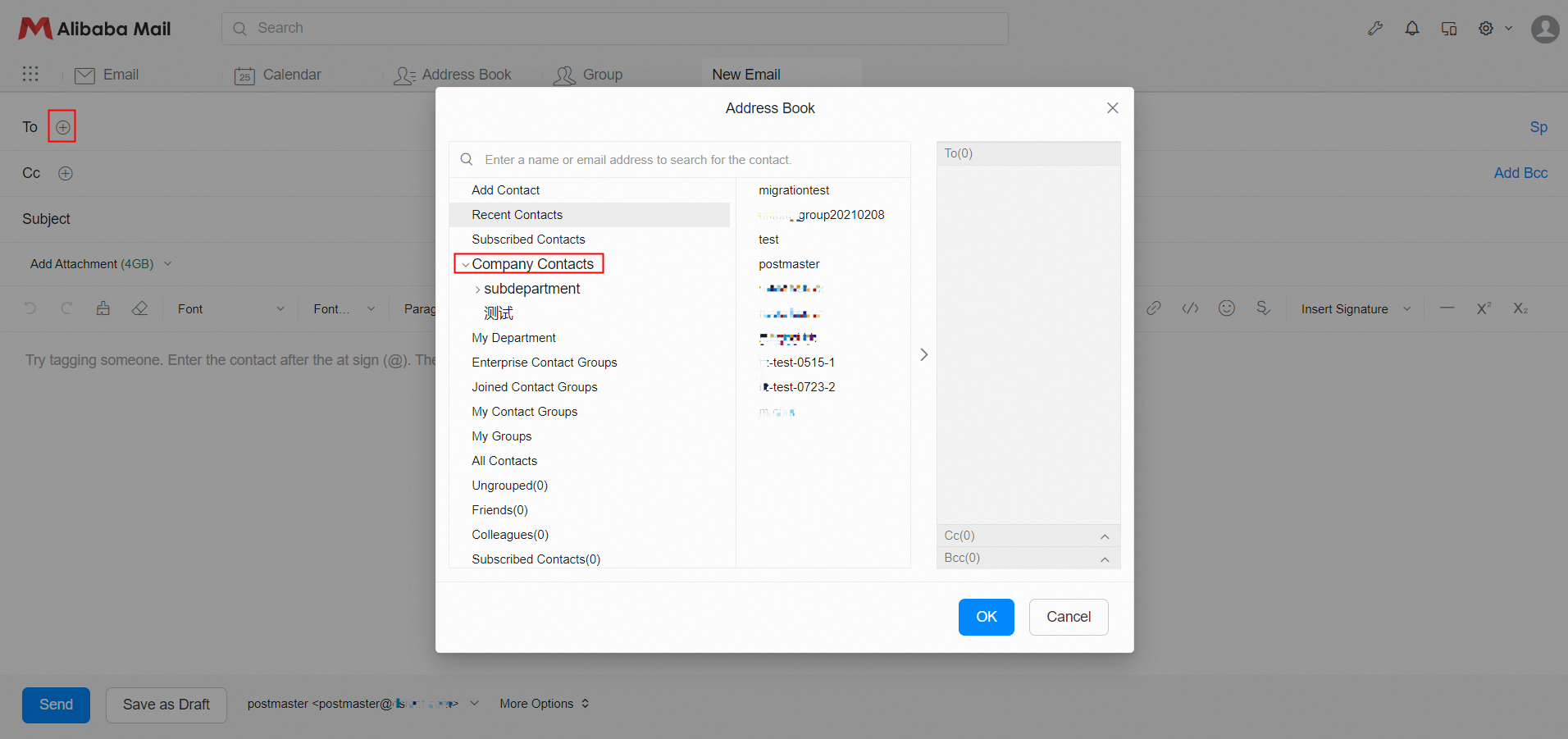Expand the subdepartment node
Image resolution: width=1568 pixels, height=739 pixels.
478,290
